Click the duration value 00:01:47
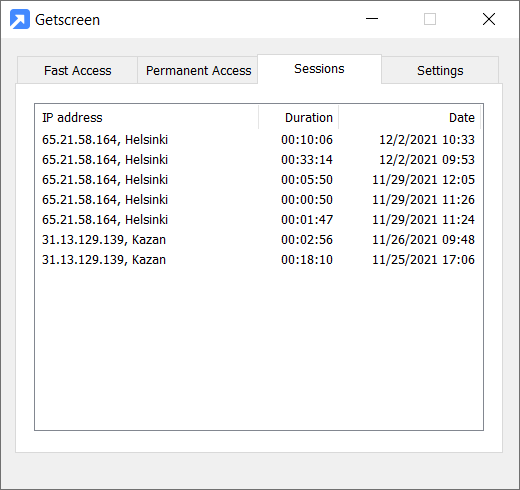Image resolution: width=520 pixels, height=490 pixels. coord(307,220)
